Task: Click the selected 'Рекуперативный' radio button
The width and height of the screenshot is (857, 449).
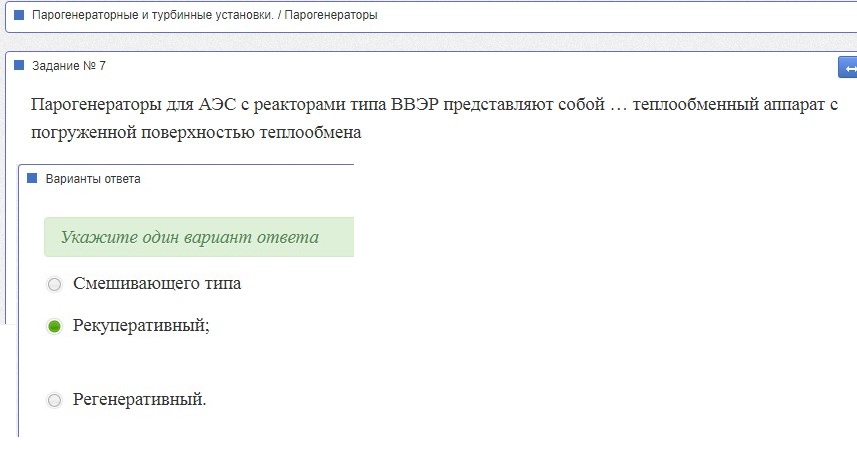Action: (x=54, y=326)
